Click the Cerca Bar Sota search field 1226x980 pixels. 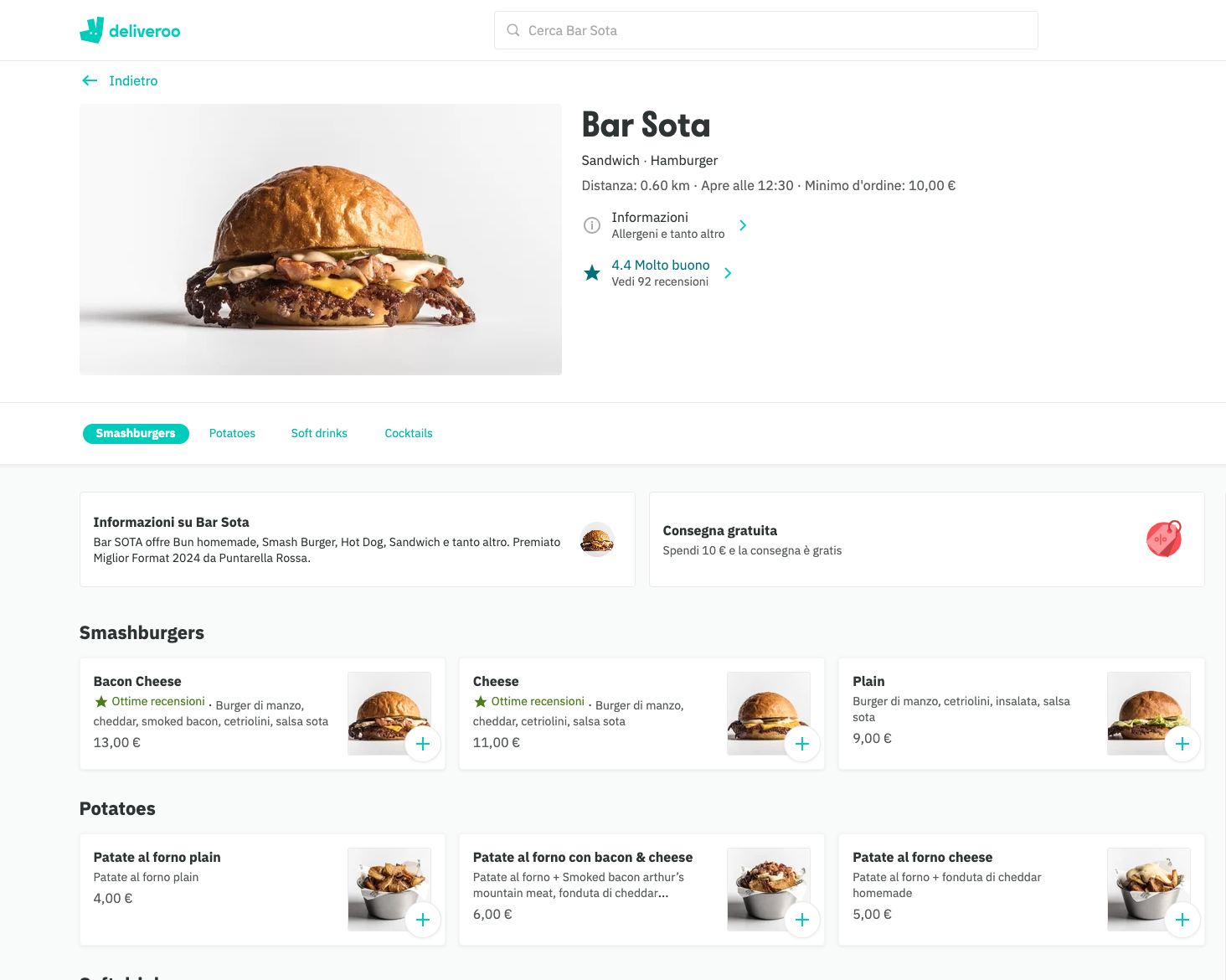[766, 30]
